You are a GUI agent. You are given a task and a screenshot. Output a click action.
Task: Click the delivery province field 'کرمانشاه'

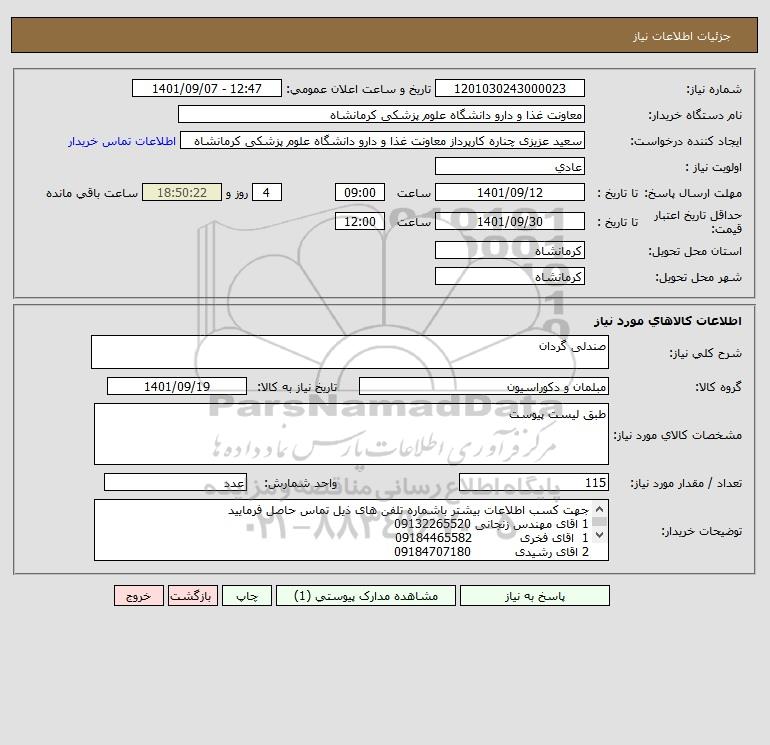[x=510, y=250]
